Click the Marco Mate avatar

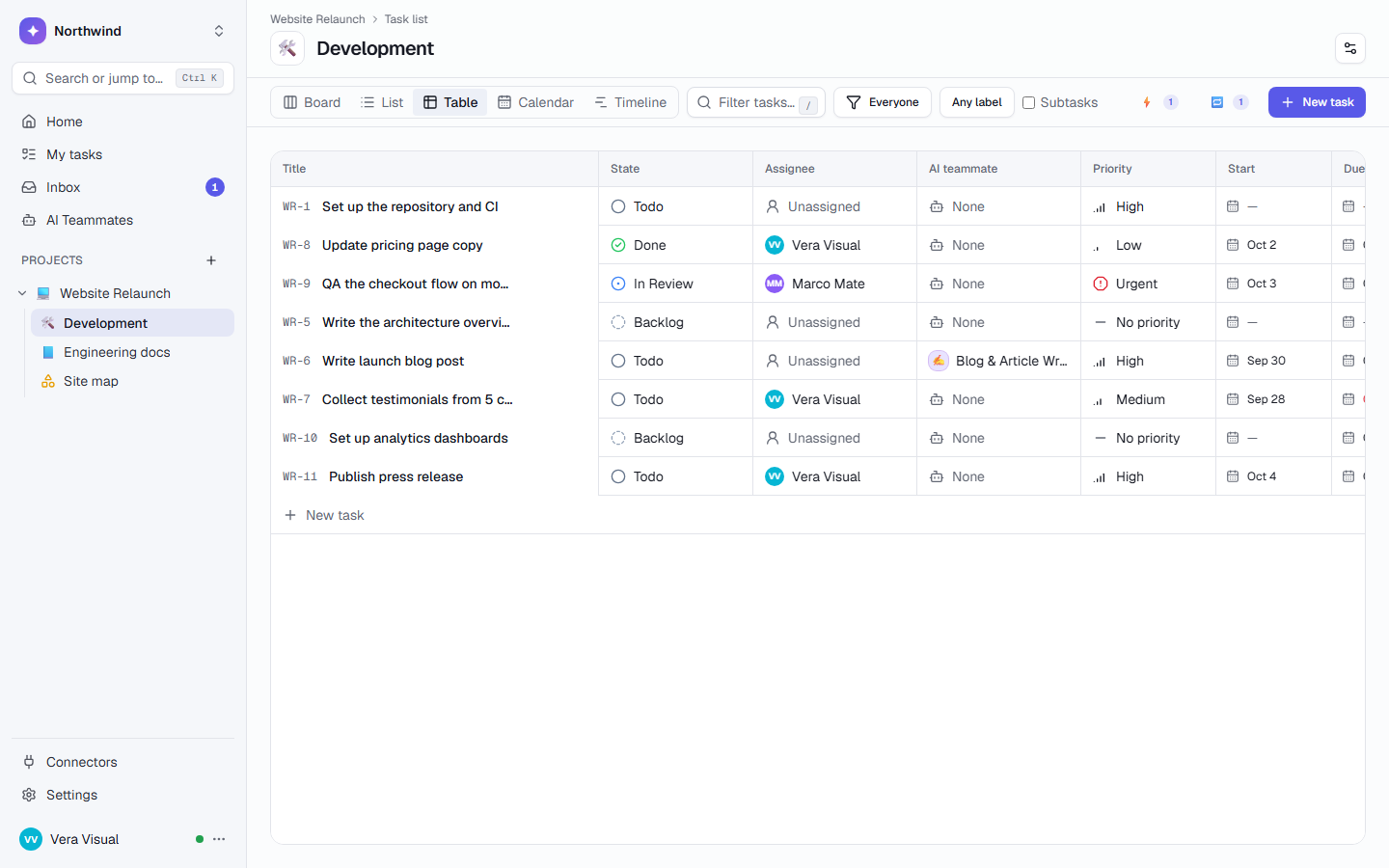pyautogui.click(x=775, y=284)
